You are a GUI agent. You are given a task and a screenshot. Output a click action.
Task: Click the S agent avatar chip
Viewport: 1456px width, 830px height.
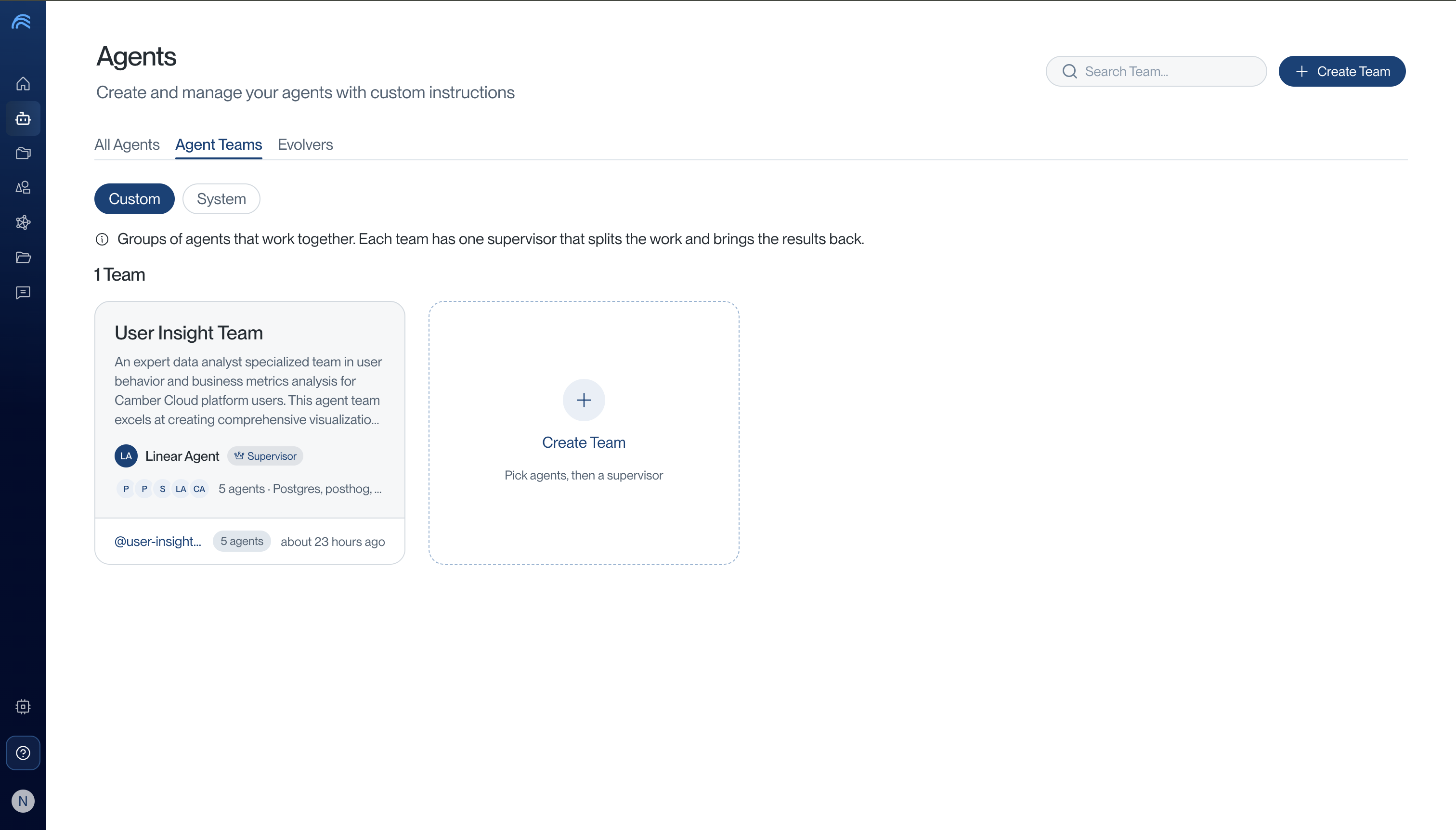[162, 489]
